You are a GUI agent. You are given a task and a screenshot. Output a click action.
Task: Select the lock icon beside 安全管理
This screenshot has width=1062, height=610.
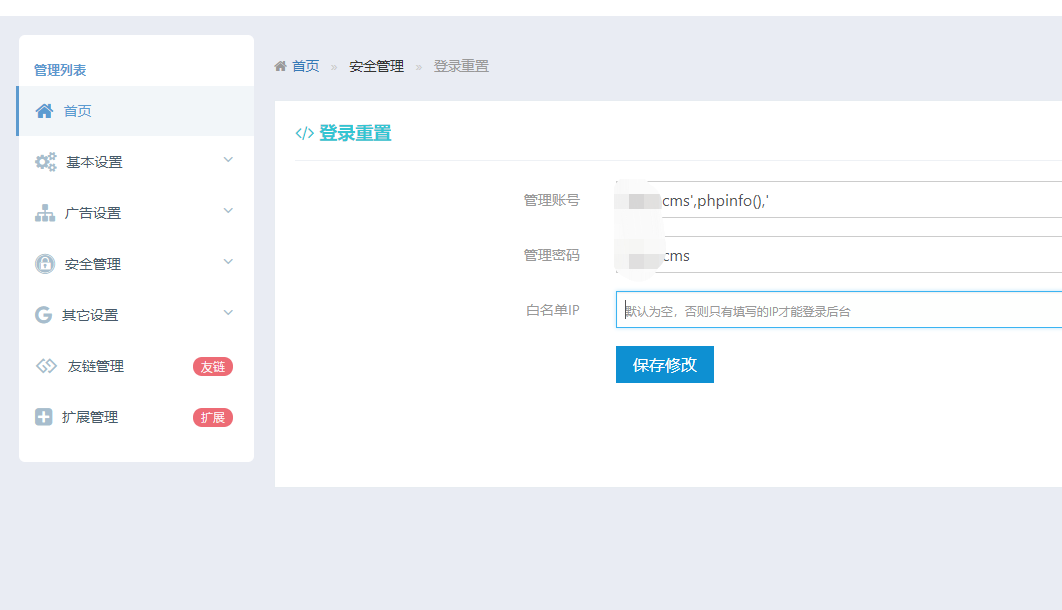(x=44, y=264)
